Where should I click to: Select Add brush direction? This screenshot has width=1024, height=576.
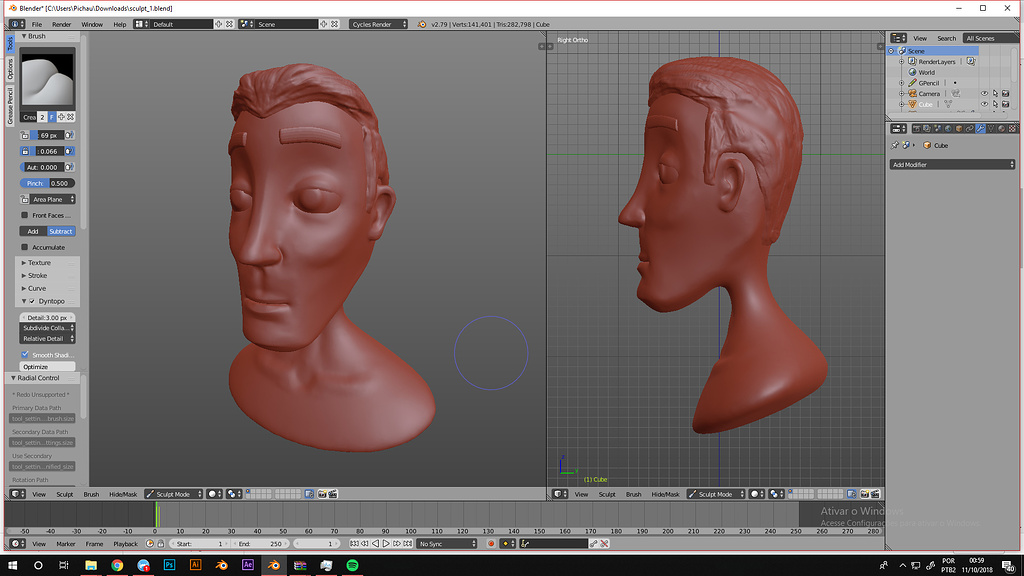pos(33,231)
